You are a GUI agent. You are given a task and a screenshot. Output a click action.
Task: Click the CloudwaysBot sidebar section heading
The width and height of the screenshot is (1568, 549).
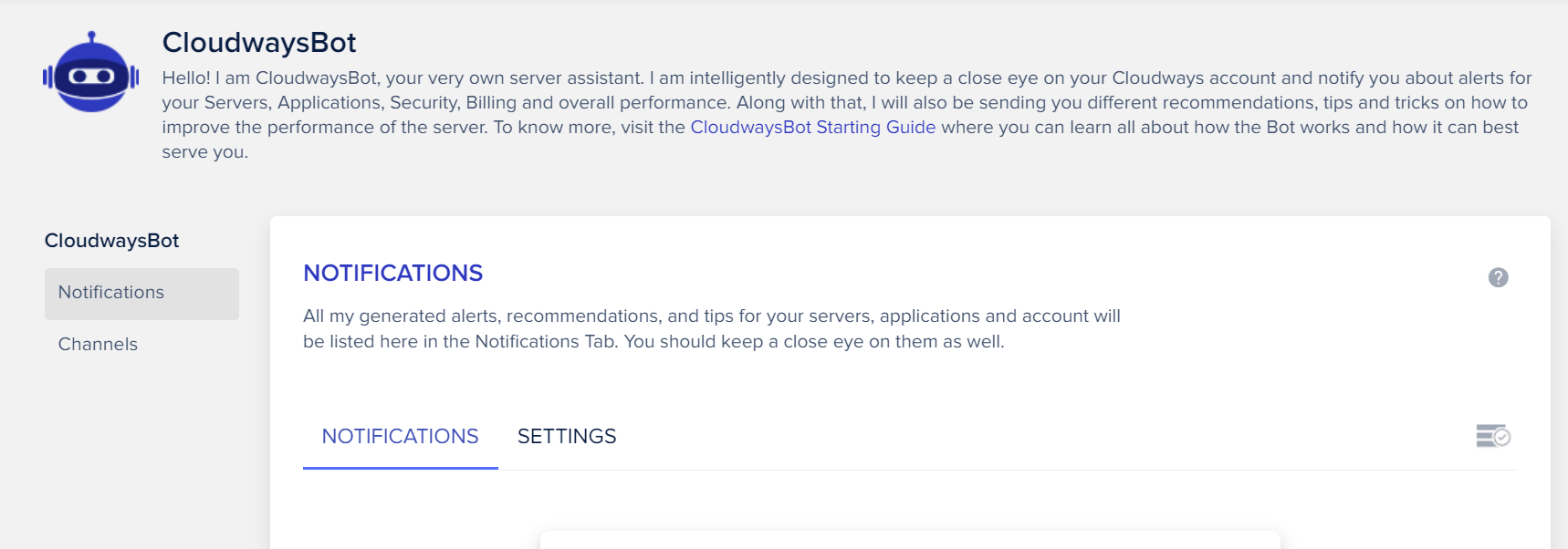[x=111, y=241]
